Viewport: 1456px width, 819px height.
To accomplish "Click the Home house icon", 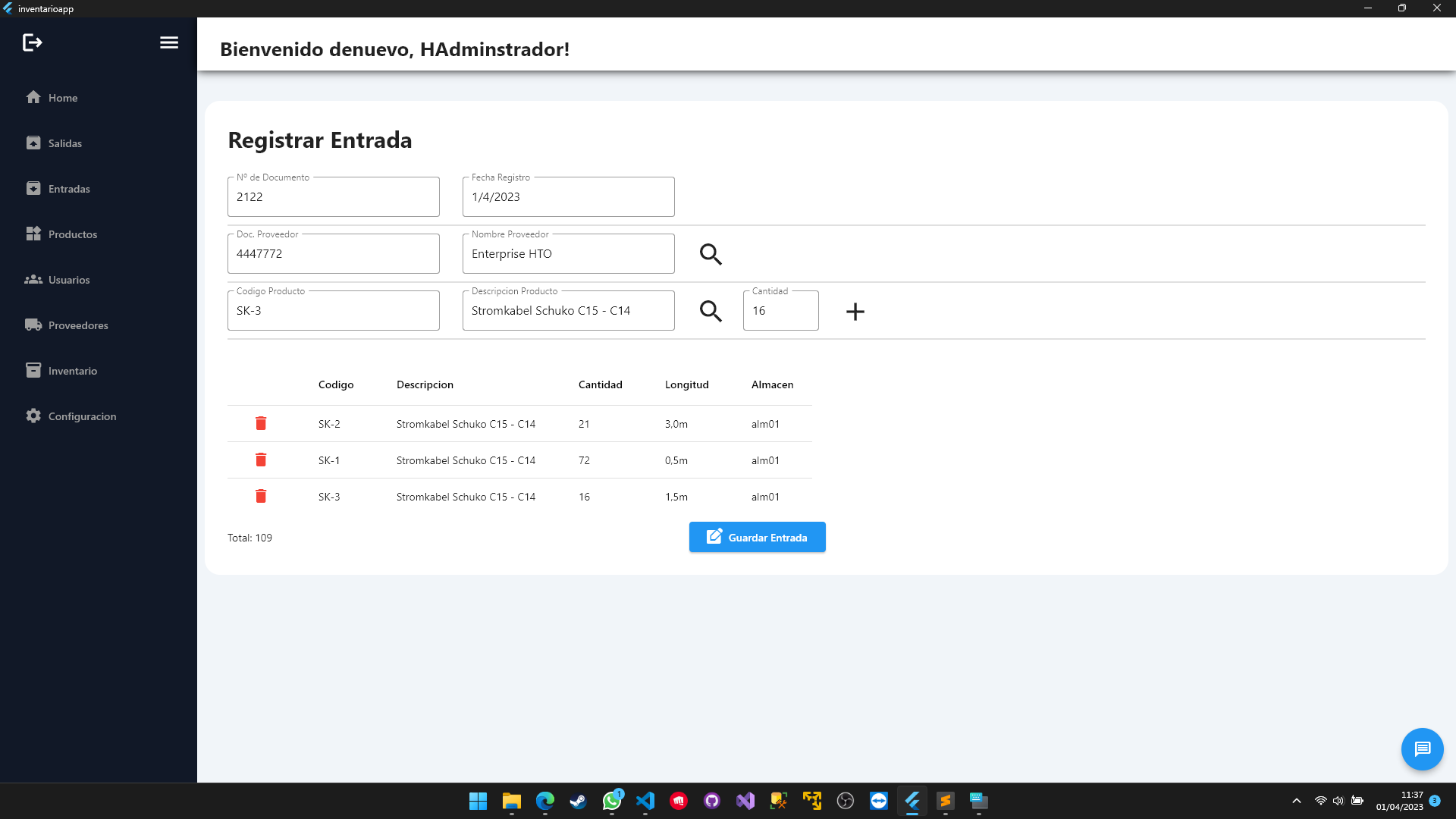I will (x=33, y=97).
